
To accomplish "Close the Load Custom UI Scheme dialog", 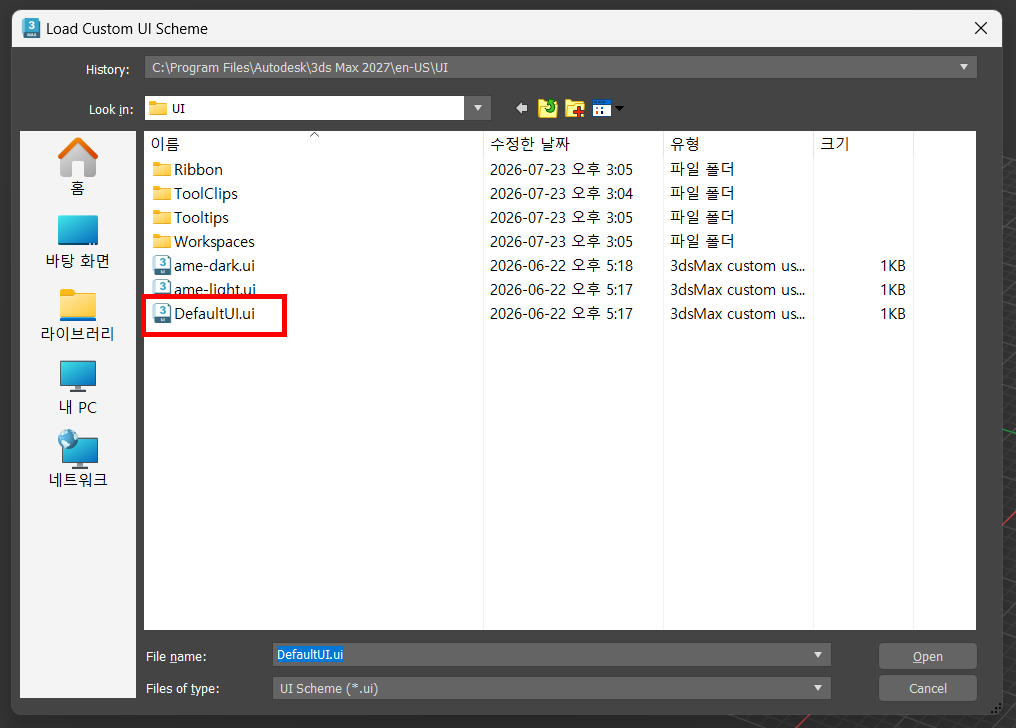I will (x=980, y=28).
